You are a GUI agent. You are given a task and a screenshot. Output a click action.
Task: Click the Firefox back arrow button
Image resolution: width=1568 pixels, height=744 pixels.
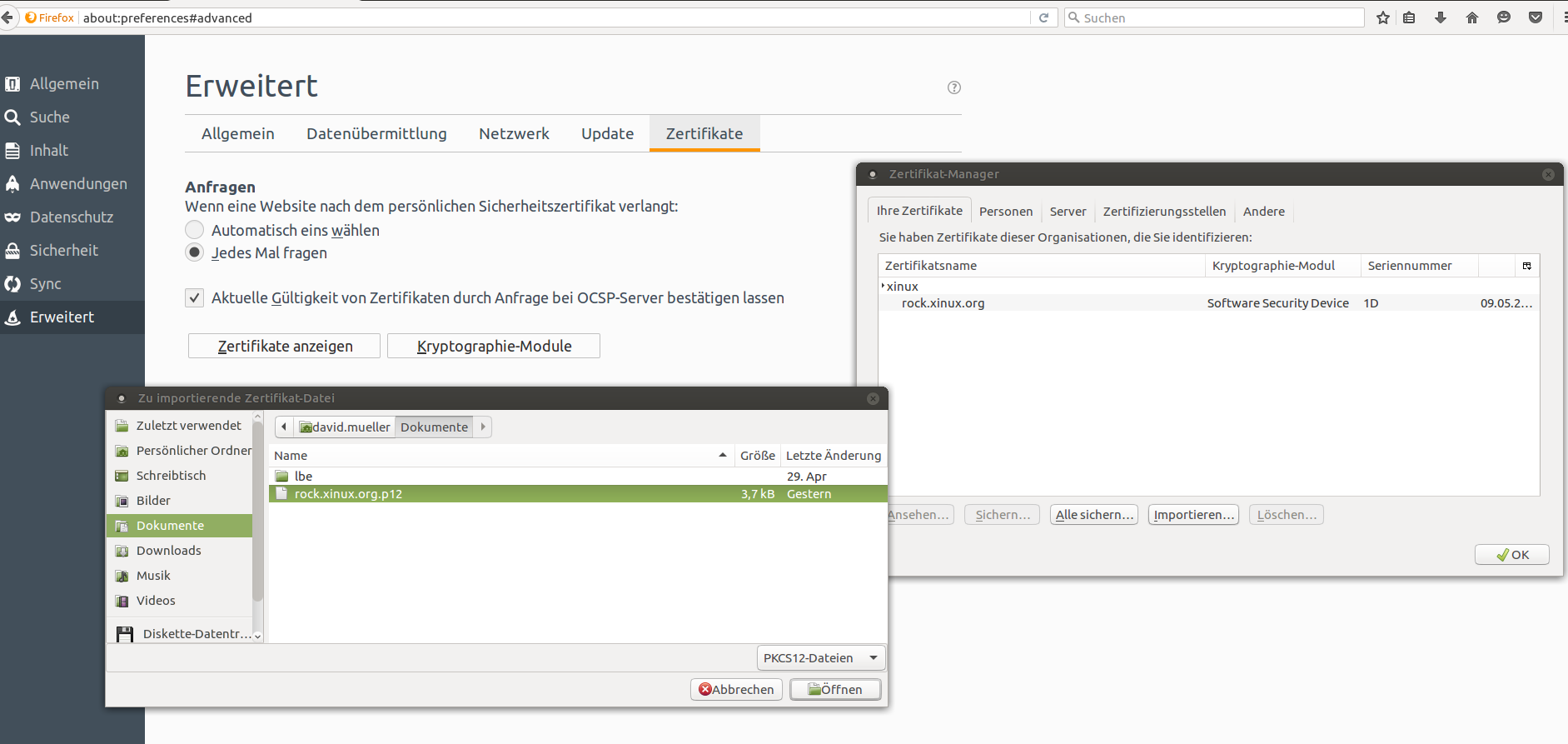point(7,17)
